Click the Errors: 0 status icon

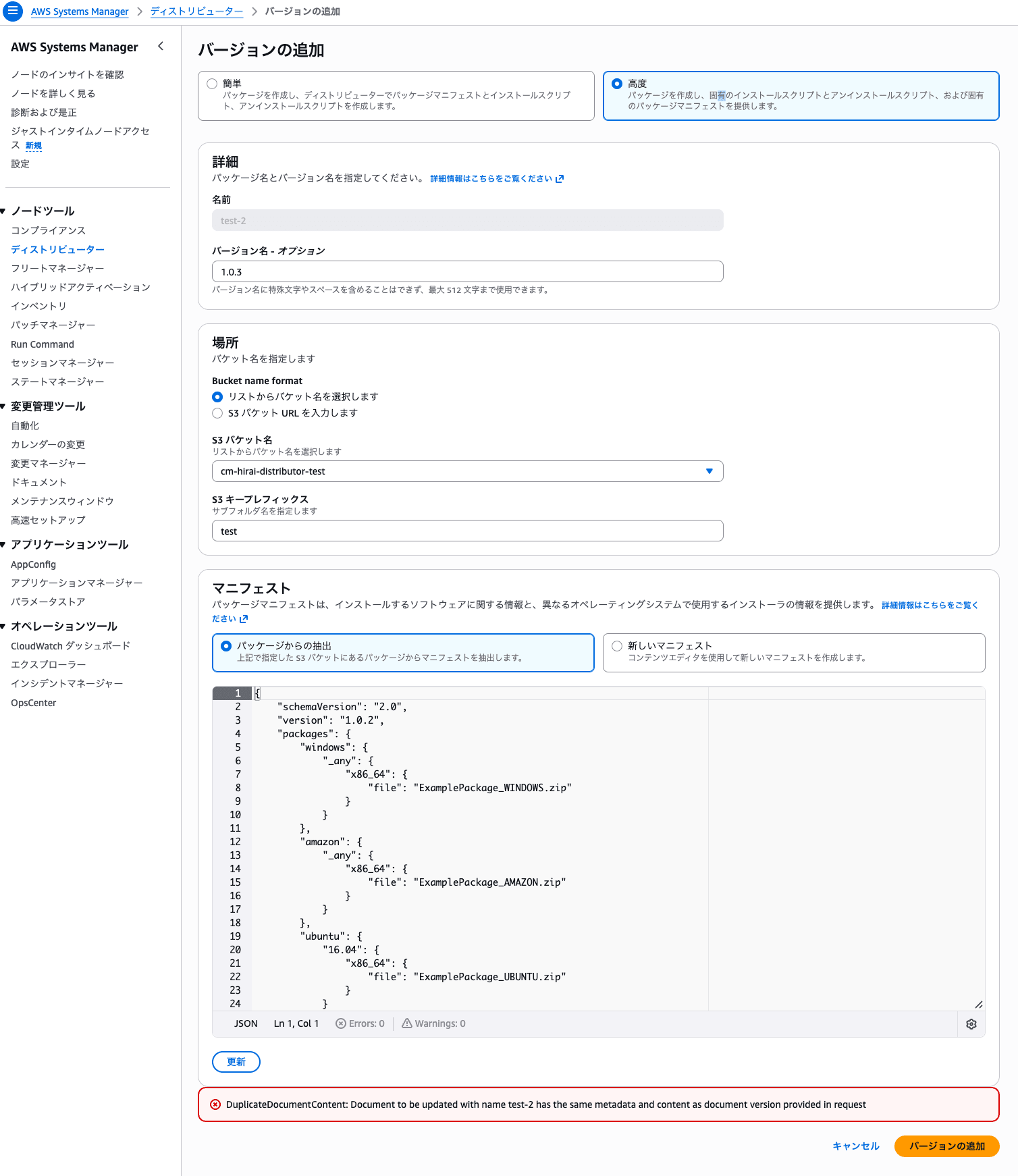coord(341,1023)
